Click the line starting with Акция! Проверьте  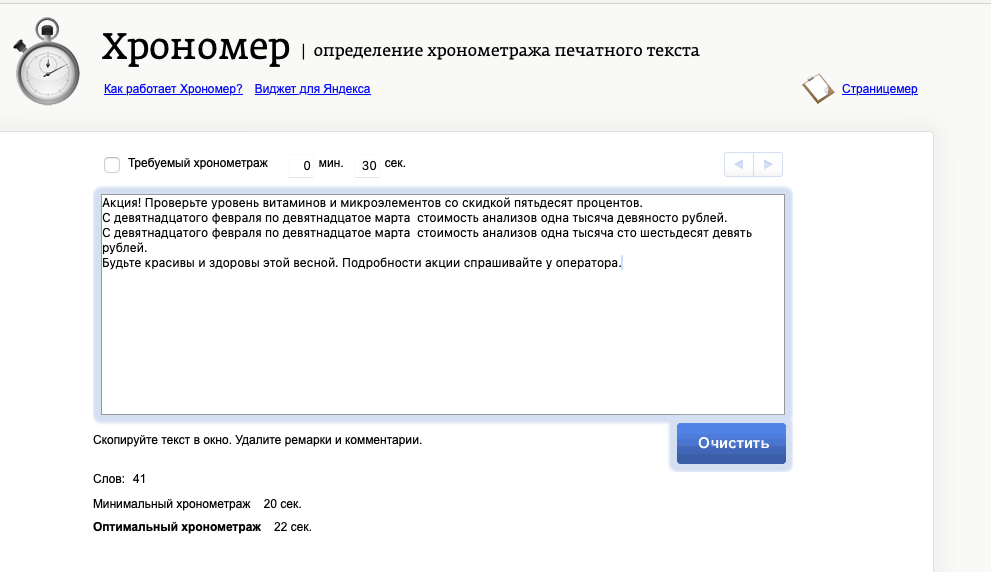[x=372, y=203]
